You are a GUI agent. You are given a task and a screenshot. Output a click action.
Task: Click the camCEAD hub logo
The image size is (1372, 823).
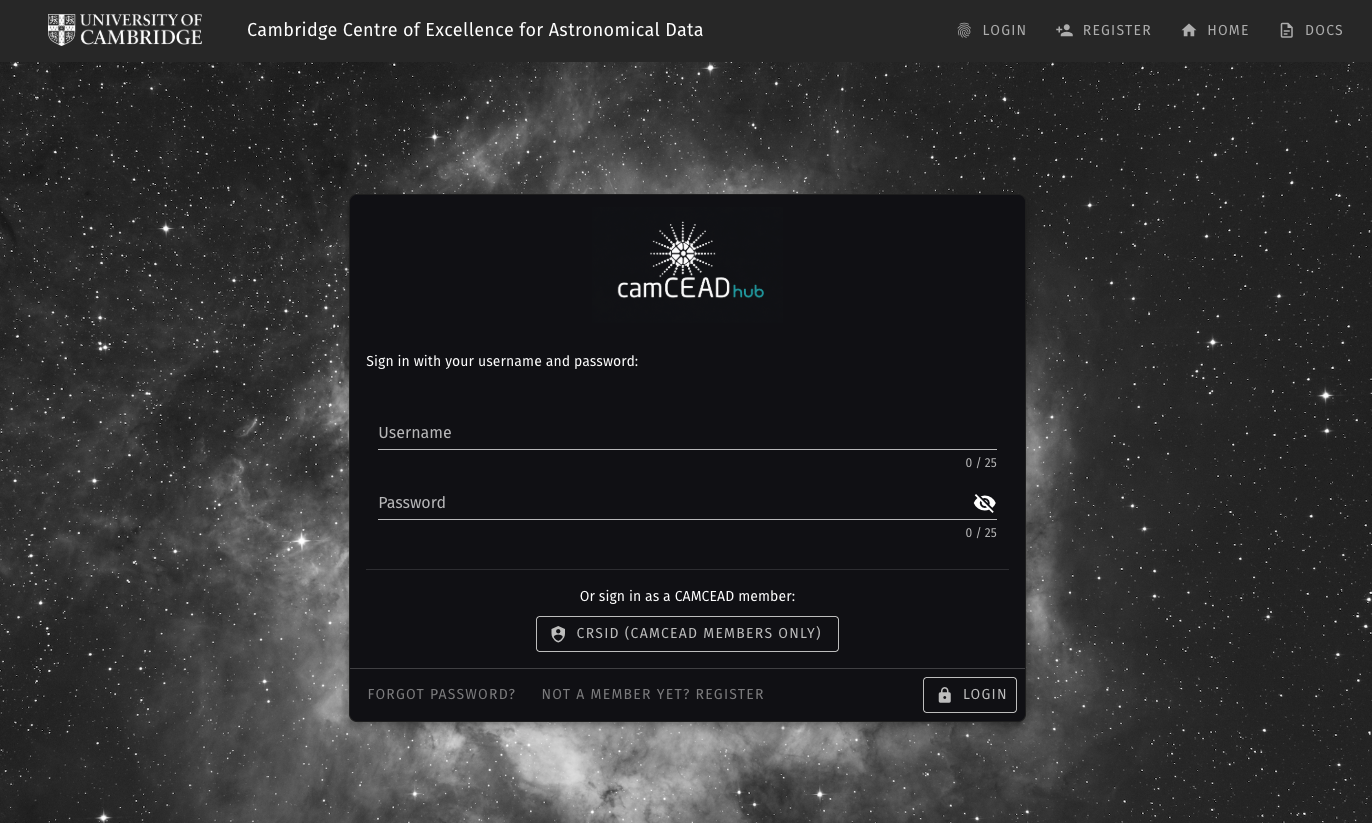[688, 261]
